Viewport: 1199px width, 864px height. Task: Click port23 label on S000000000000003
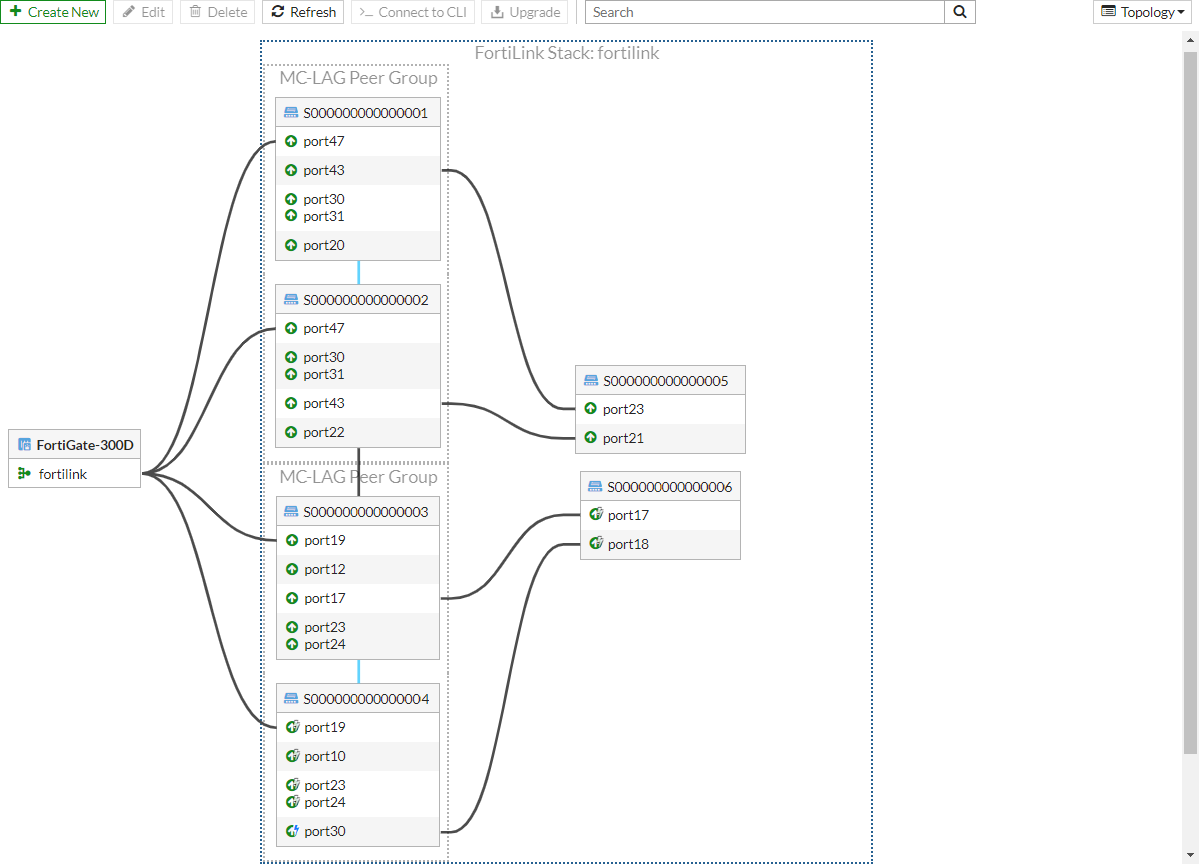click(x=325, y=627)
